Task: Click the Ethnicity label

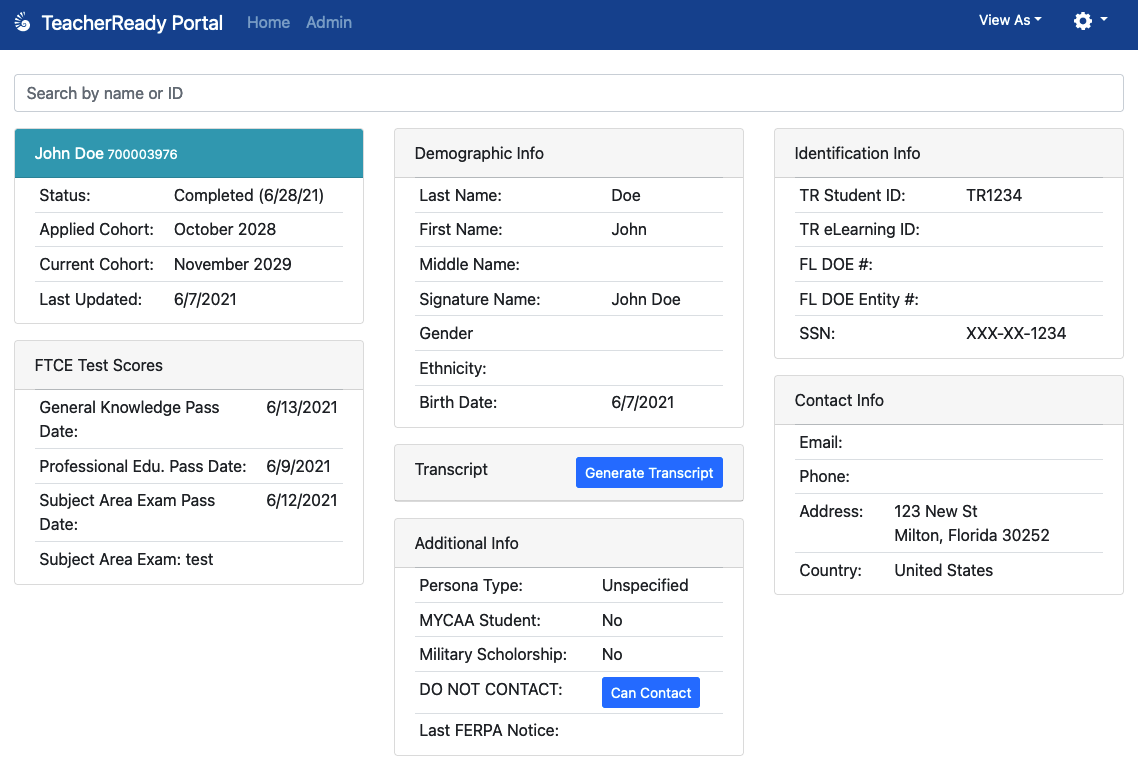Action: tap(453, 368)
